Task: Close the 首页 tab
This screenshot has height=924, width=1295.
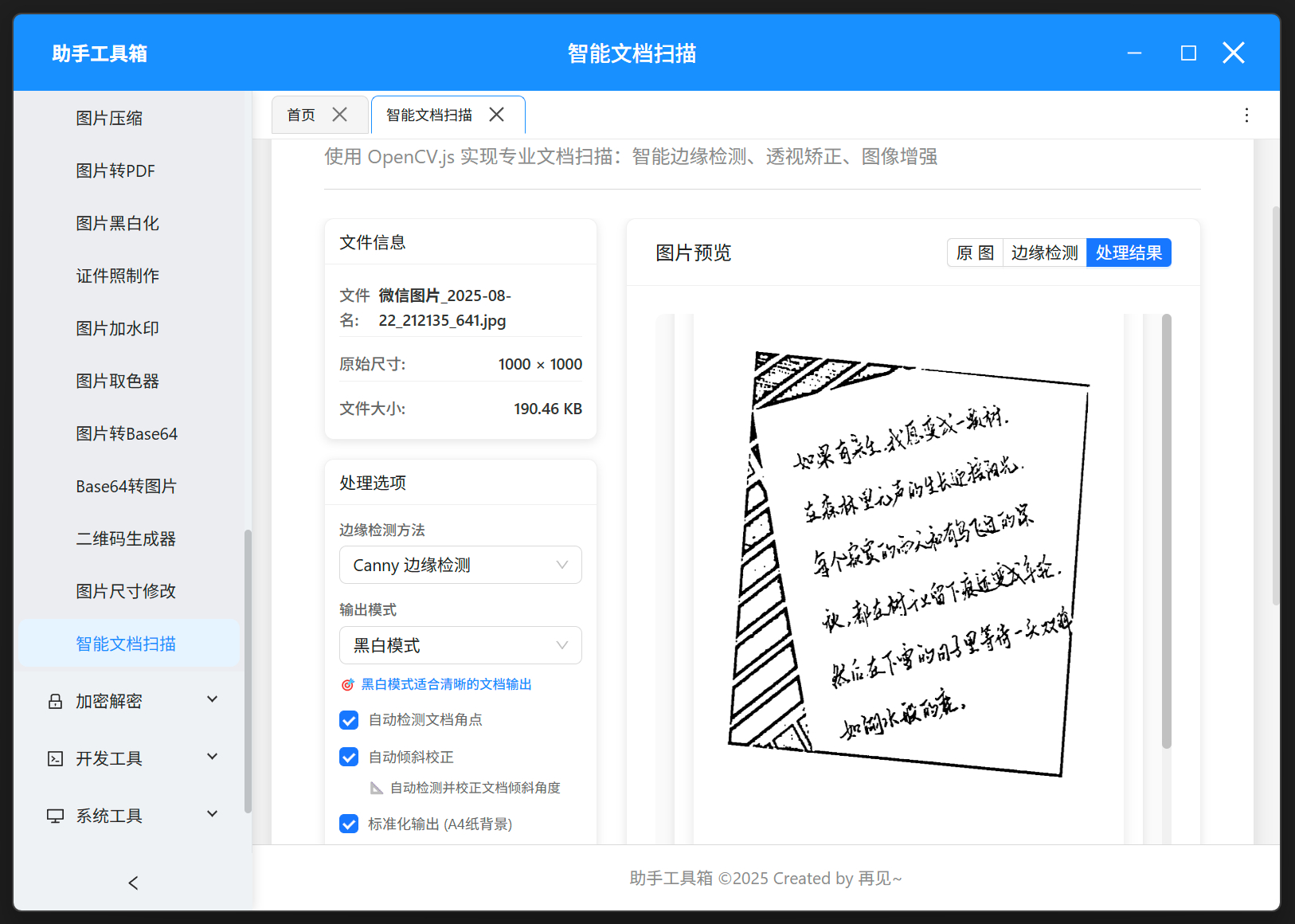Action: click(339, 115)
